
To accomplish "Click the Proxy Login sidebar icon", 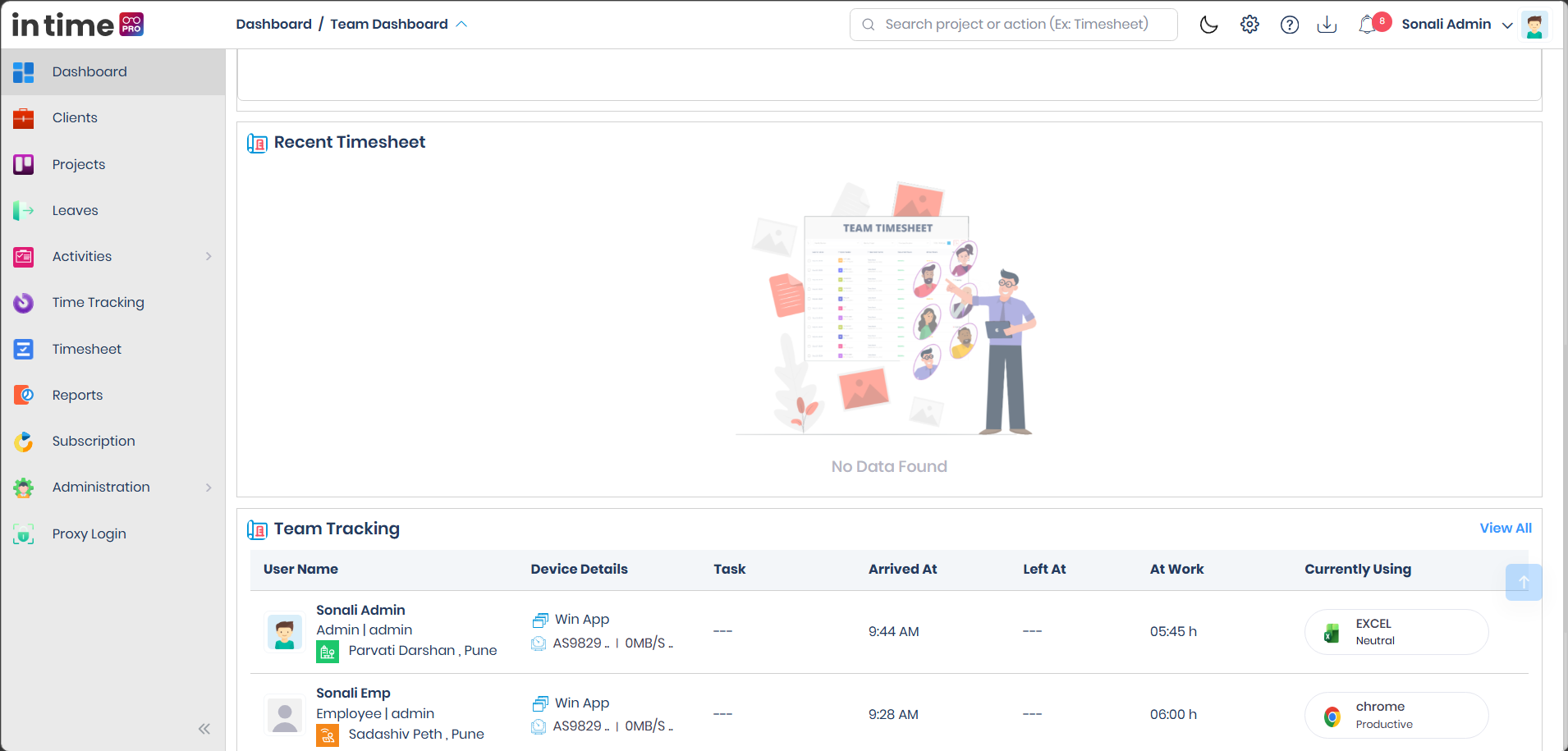I will [x=24, y=534].
